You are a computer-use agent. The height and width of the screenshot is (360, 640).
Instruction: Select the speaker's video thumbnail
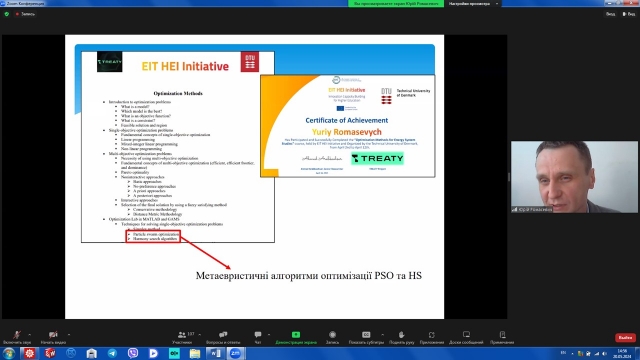574,177
